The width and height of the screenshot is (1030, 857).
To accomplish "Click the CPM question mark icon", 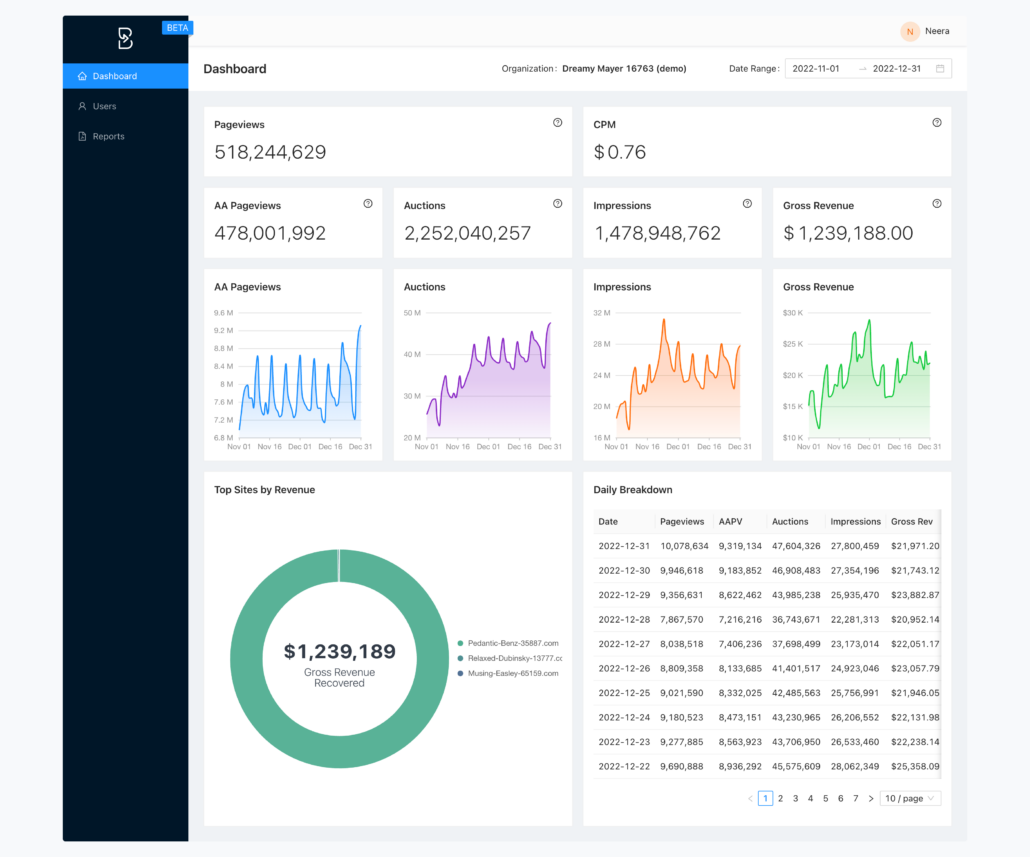I will (936, 122).
